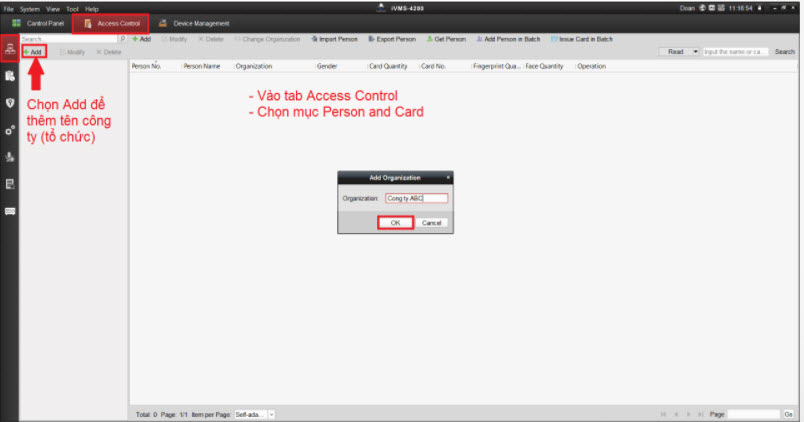Click the Get Person toolbar icon

tap(430, 39)
